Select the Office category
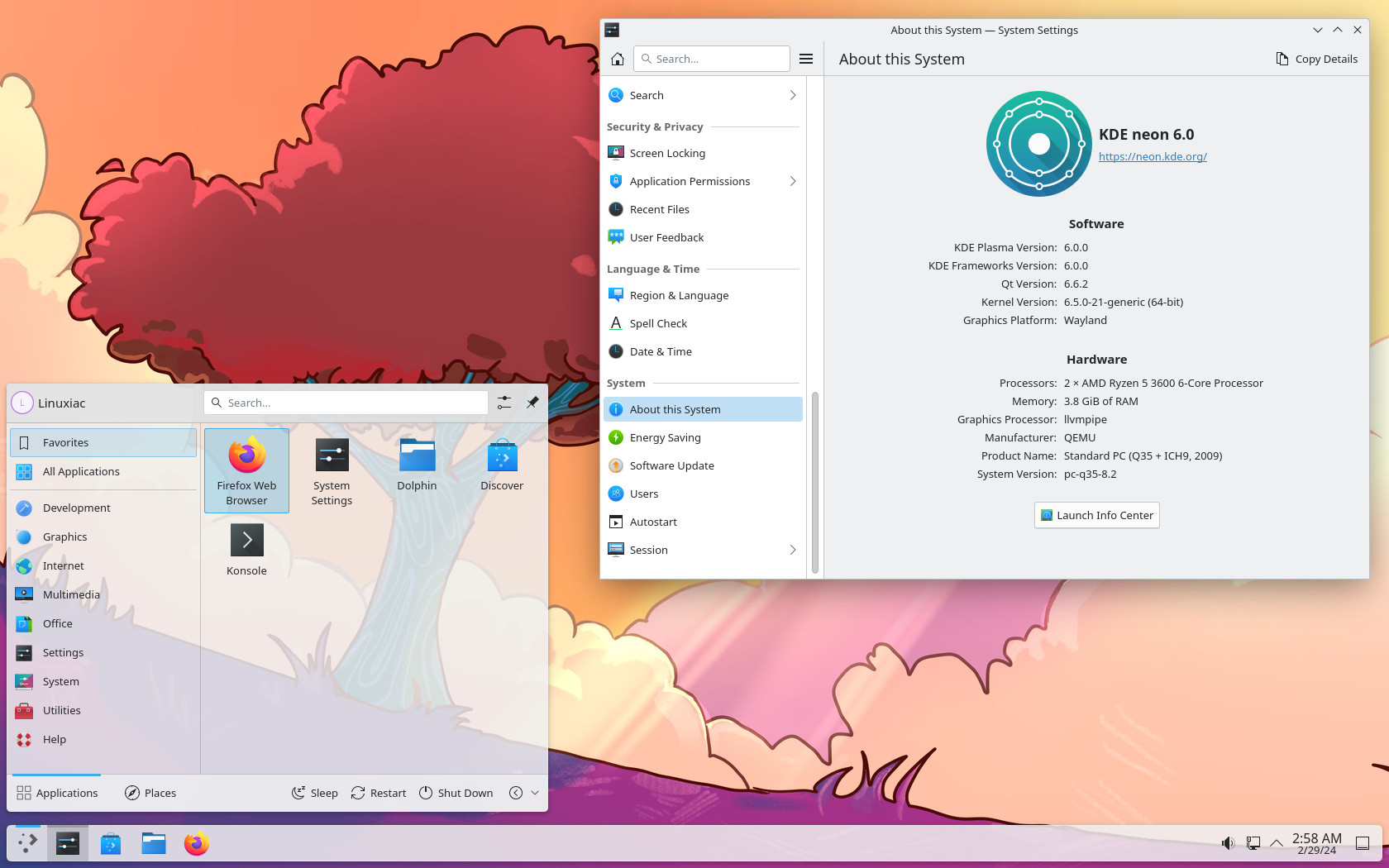 pos(103,623)
